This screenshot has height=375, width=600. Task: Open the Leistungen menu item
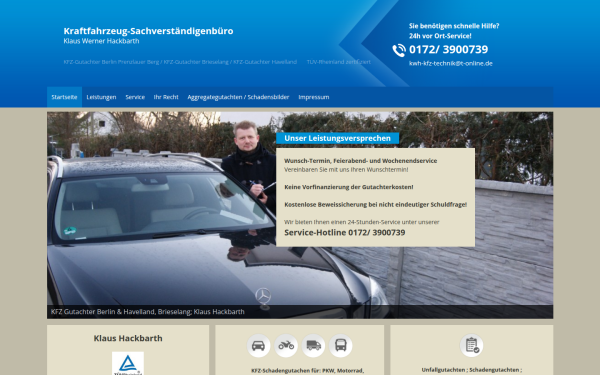point(101,97)
